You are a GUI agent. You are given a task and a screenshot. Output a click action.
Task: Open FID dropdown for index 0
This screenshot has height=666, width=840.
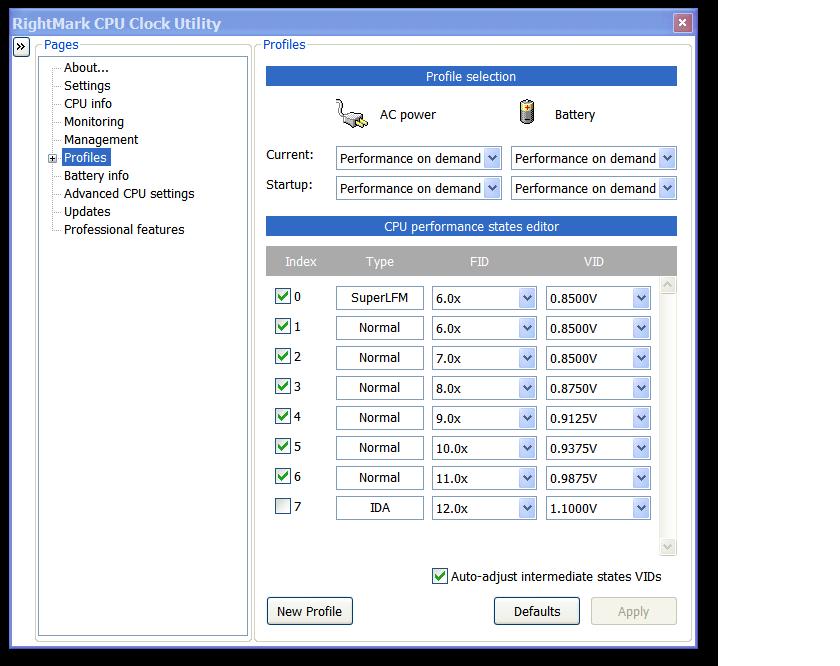click(x=527, y=298)
